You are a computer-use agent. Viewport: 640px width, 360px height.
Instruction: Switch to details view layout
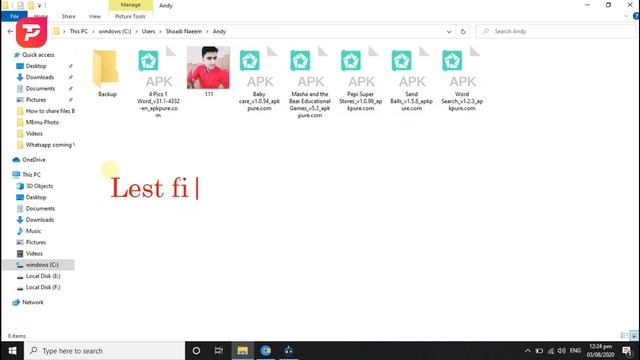(x=624, y=336)
